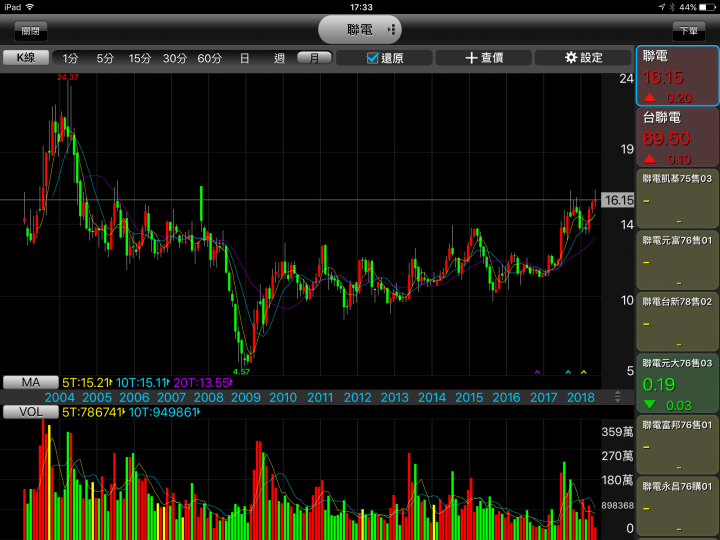Tap the chart resize handle beside the timeline
The width and height of the screenshot is (720, 540).
click(618, 397)
